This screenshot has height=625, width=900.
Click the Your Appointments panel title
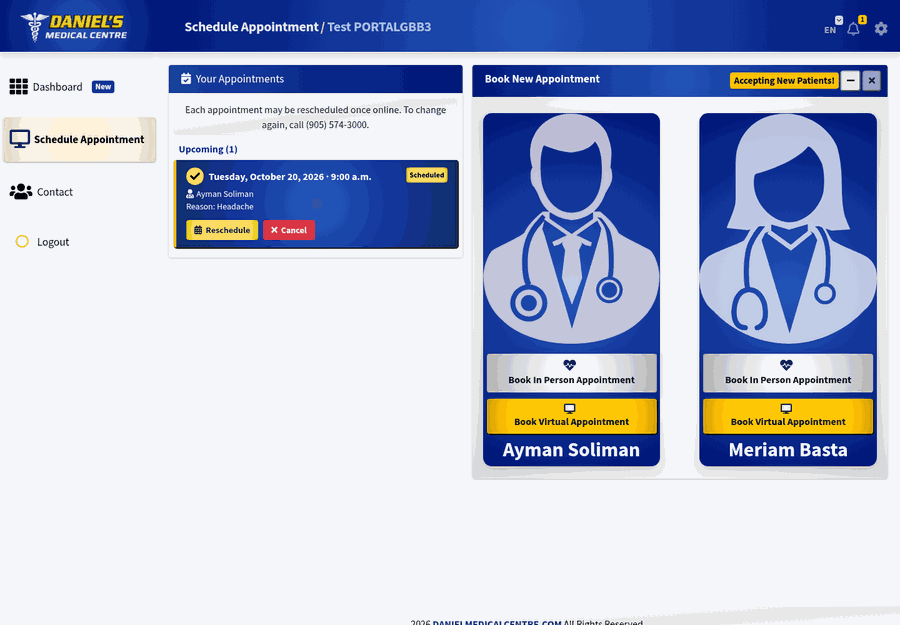coord(239,79)
